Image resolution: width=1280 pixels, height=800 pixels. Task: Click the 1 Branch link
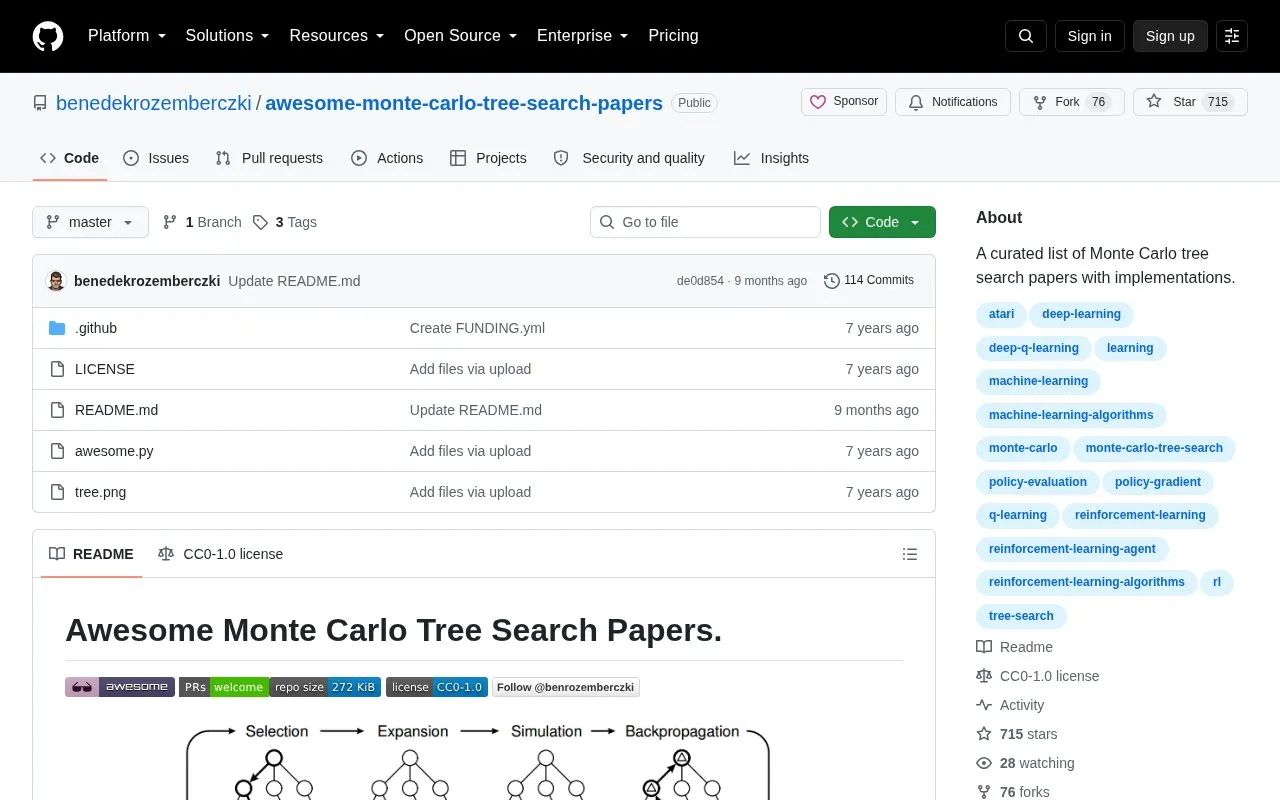[202, 222]
